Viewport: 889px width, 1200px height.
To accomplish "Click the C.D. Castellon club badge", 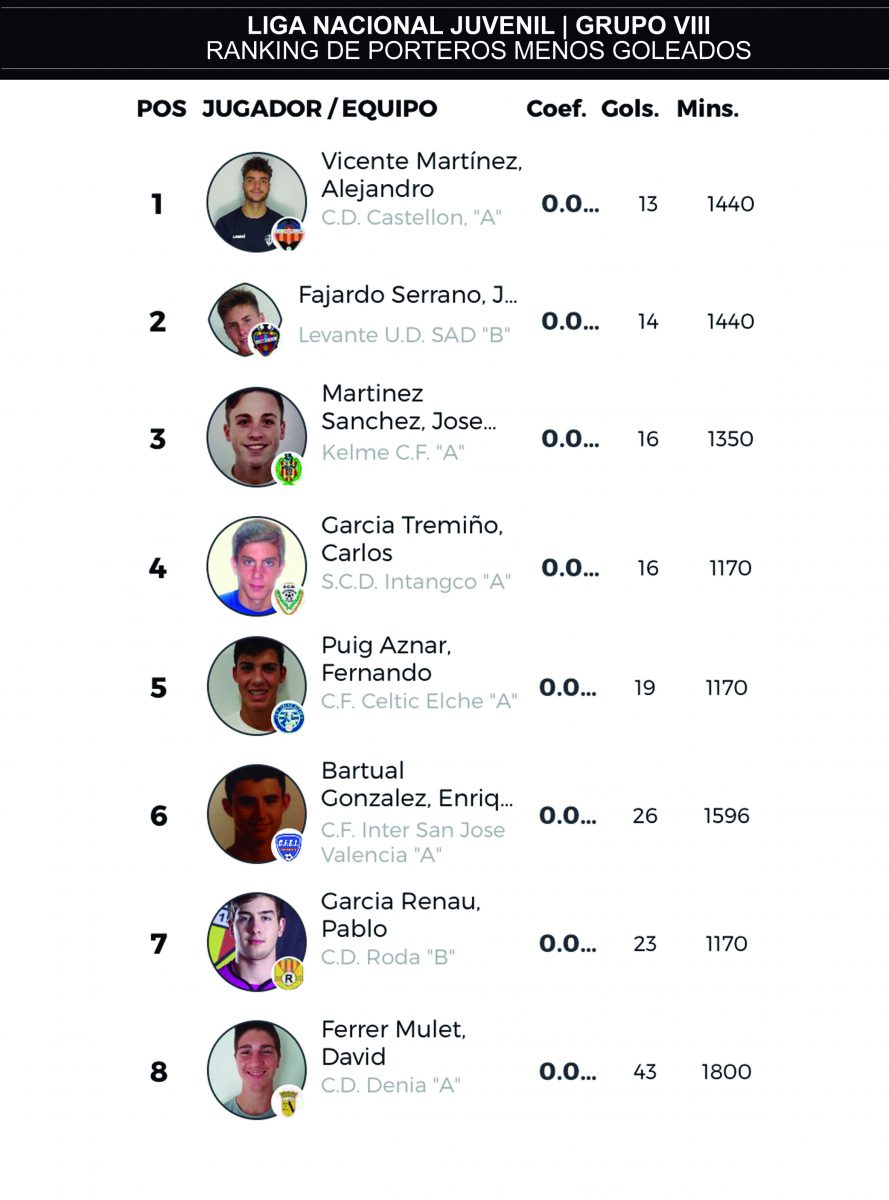I will click(288, 234).
